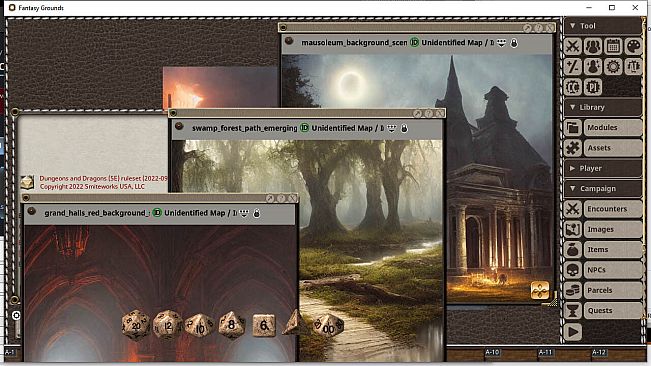Pick the d20 die
The image size is (651, 366).
[136, 325]
